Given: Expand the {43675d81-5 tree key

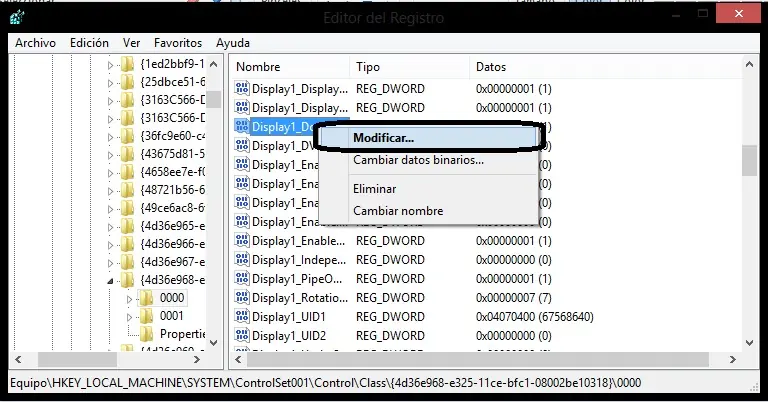Looking at the screenshot, I should point(110,155).
